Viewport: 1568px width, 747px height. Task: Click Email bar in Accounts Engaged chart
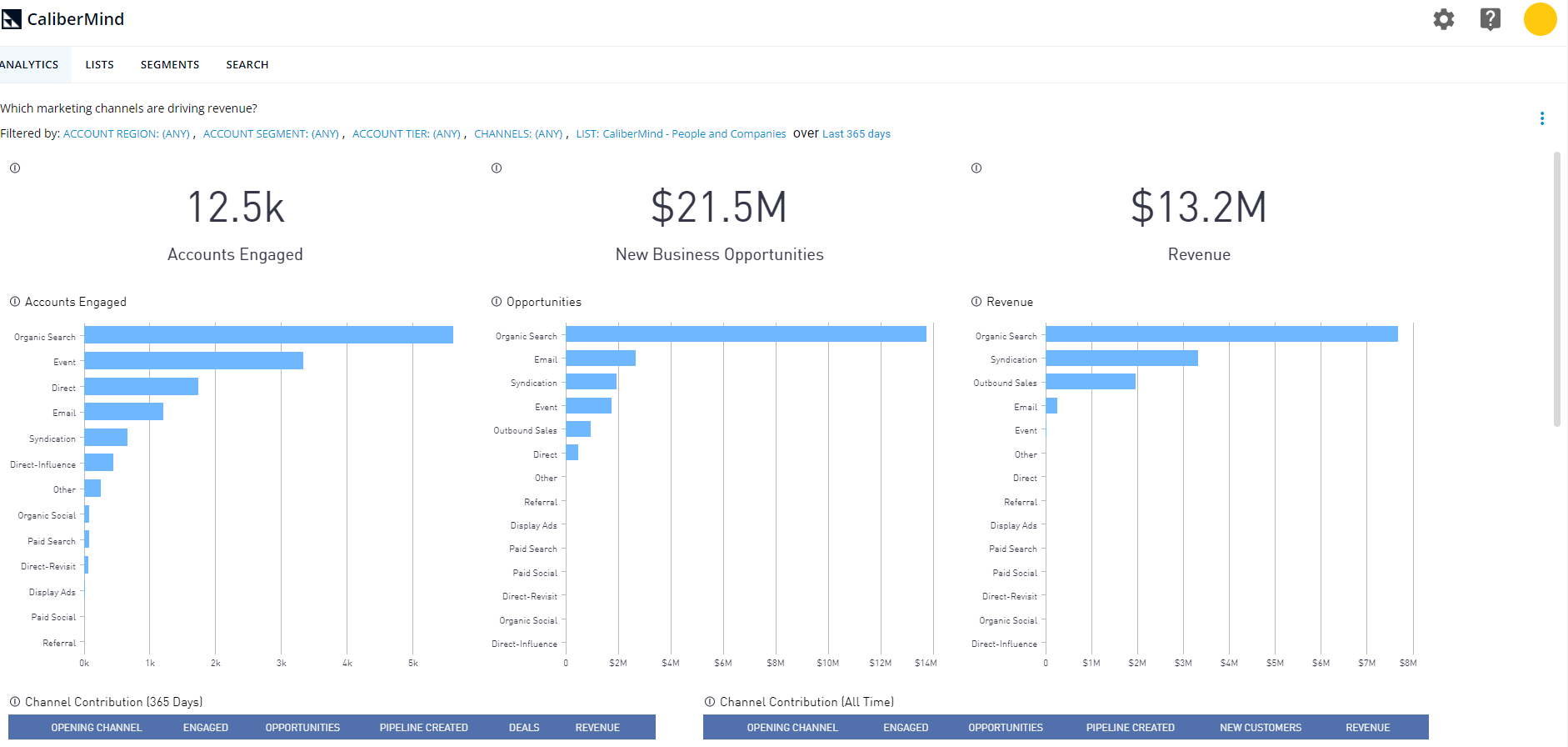[x=124, y=412]
